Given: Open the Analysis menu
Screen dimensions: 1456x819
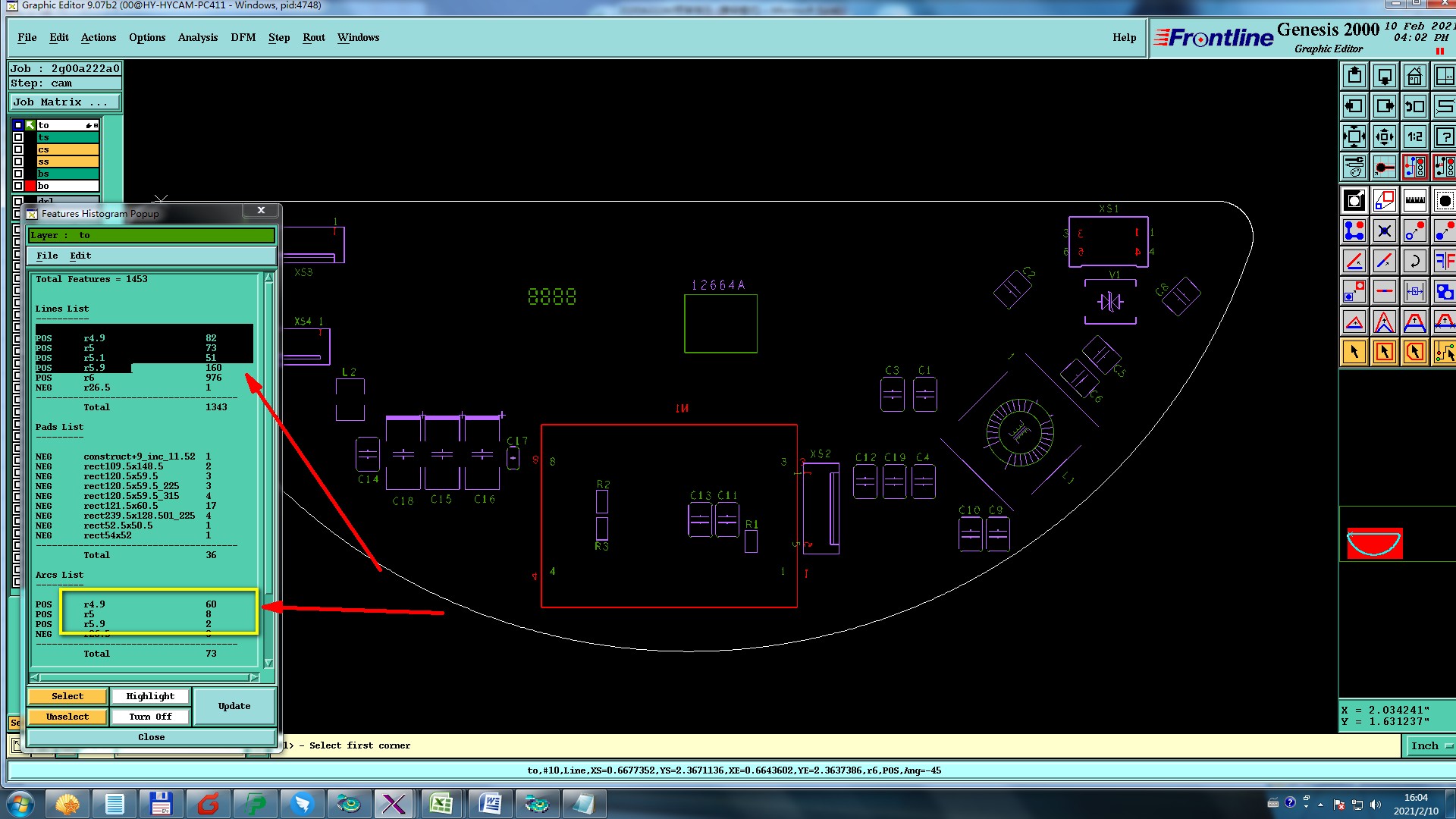Looking at the screenshot, I should pyautogui.click(x=198, y=37).
